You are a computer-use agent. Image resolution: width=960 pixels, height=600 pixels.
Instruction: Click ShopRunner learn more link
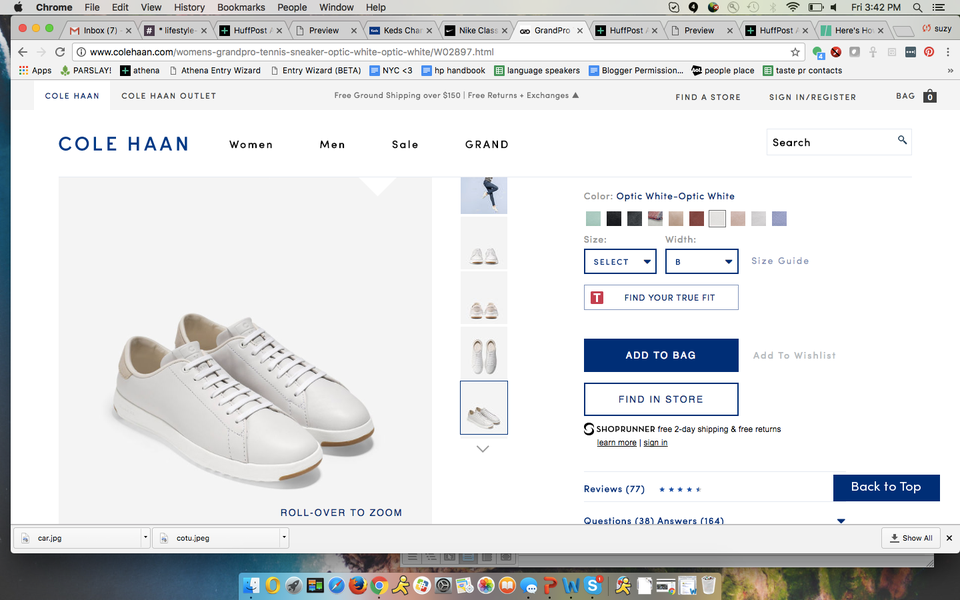click(617, 443)
